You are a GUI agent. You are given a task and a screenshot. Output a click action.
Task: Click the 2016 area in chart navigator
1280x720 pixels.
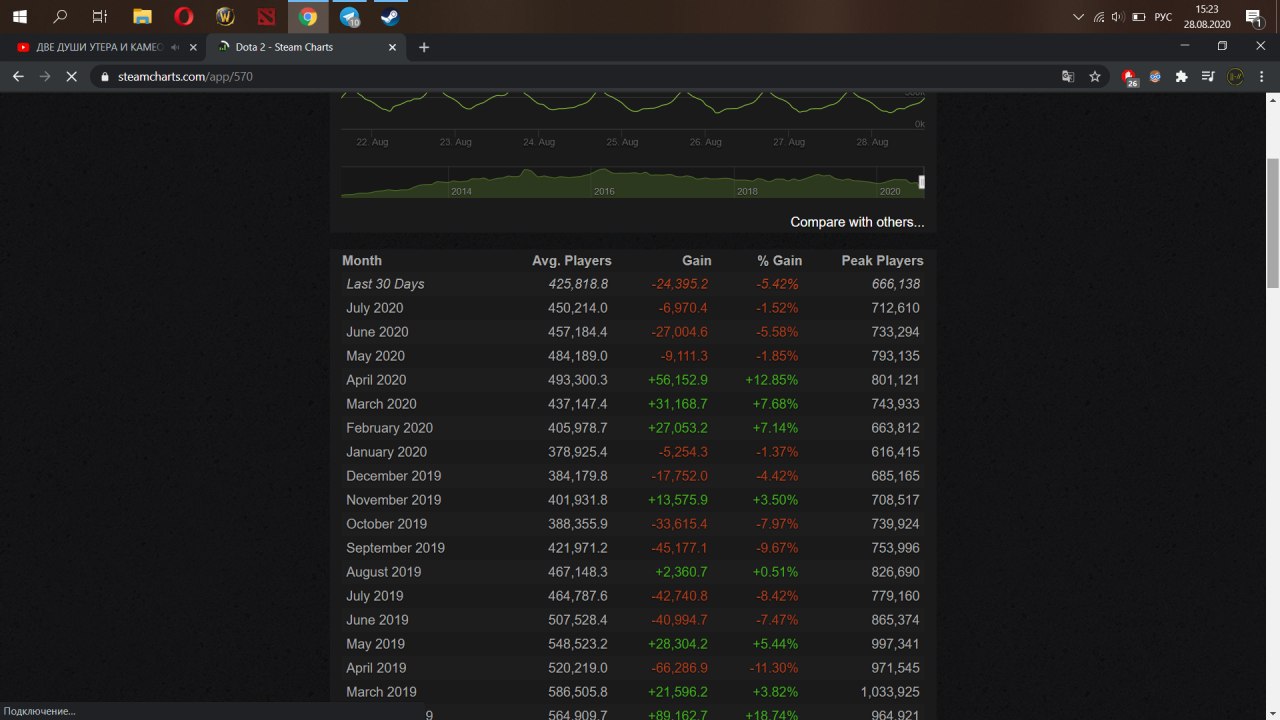(604, 190)
